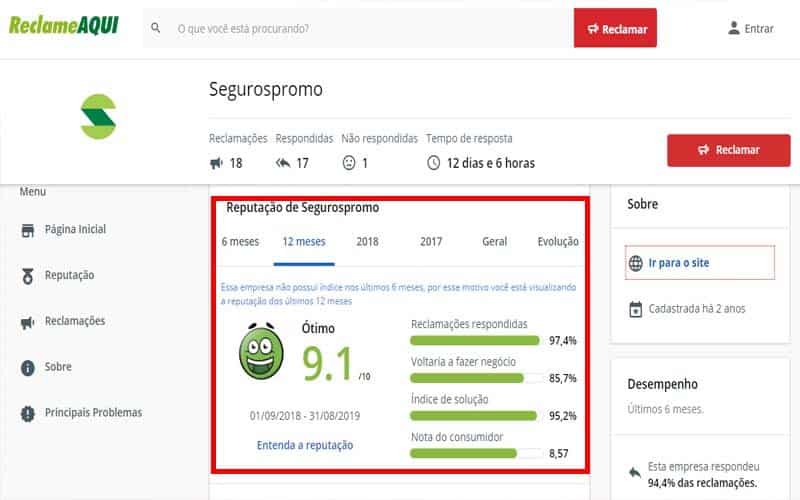Click the 97,4% value
This screenshot has height=500, width=800.
[x=563, y=341]
